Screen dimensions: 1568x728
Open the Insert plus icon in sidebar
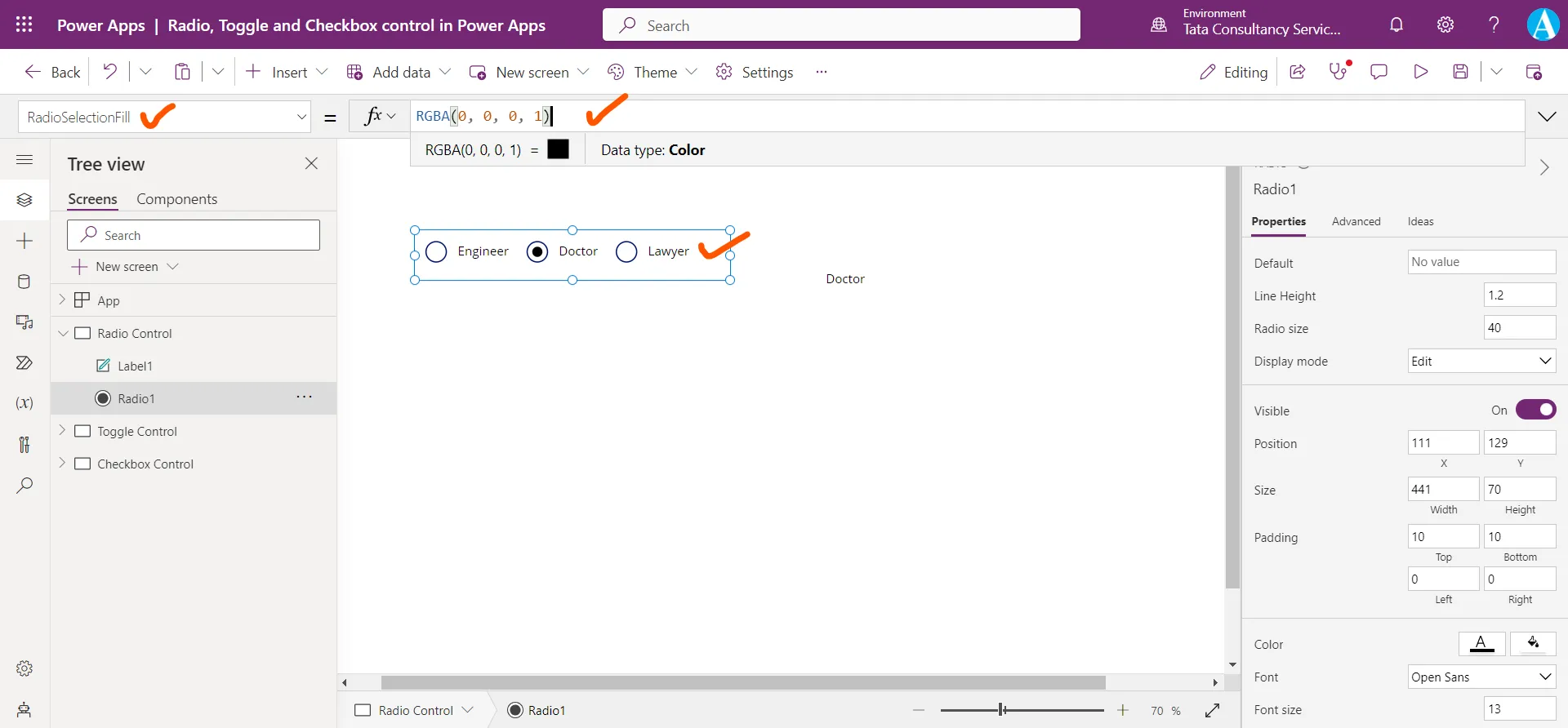(24, 241)
